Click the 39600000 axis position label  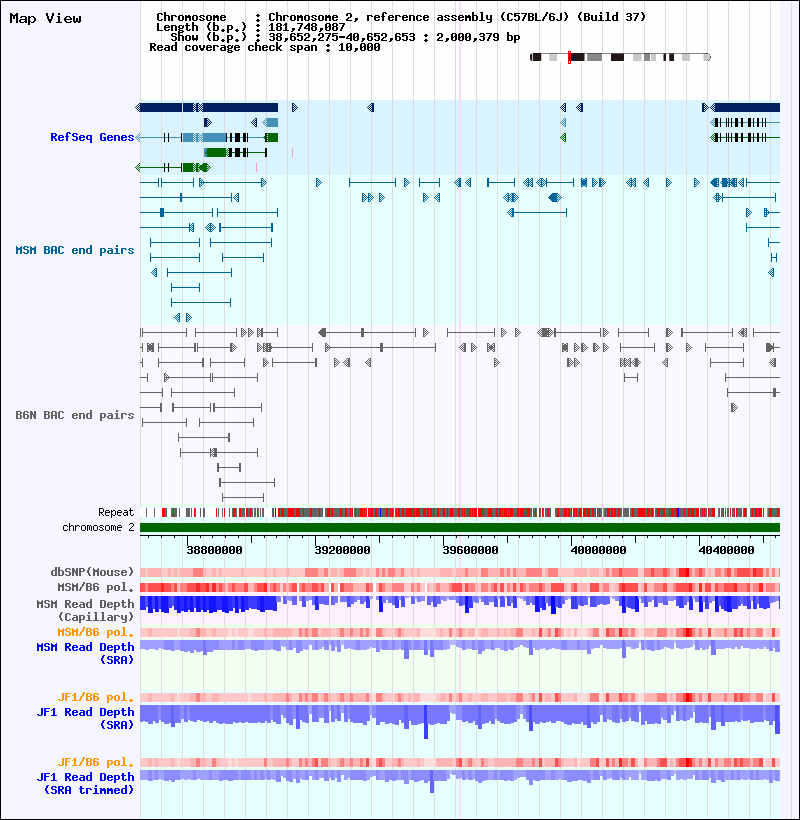tap(471, 550)
